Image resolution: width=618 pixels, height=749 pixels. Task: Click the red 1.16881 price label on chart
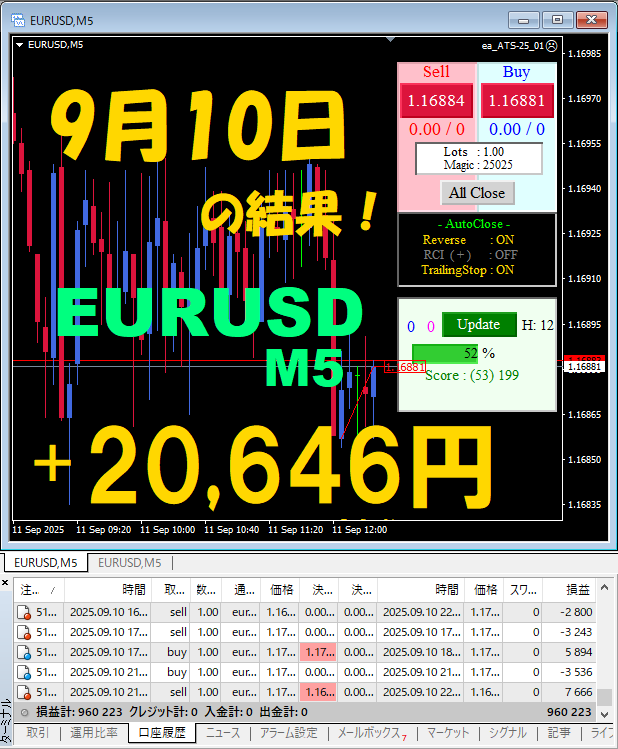tap(405, 367)
